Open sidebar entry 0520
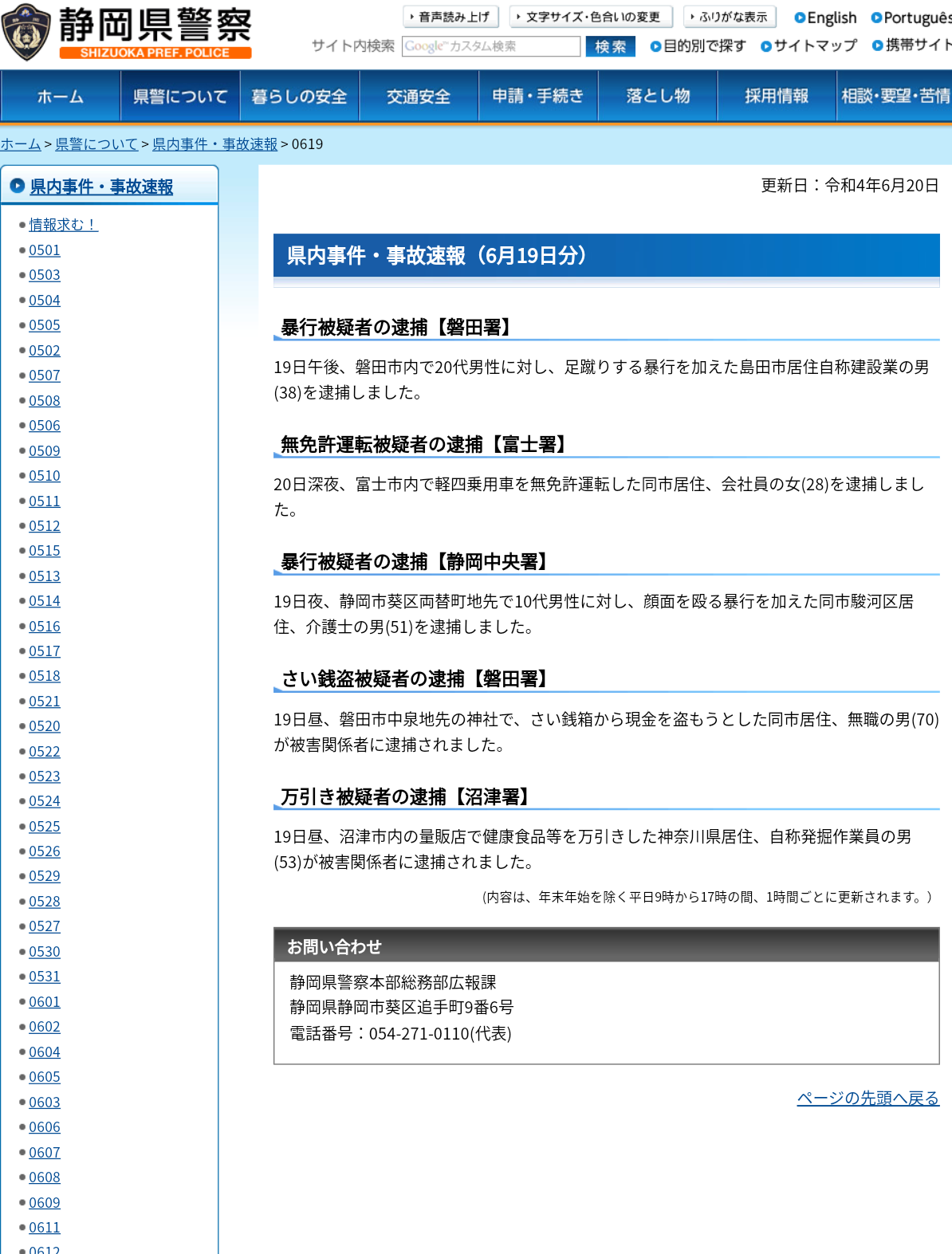 45,726
